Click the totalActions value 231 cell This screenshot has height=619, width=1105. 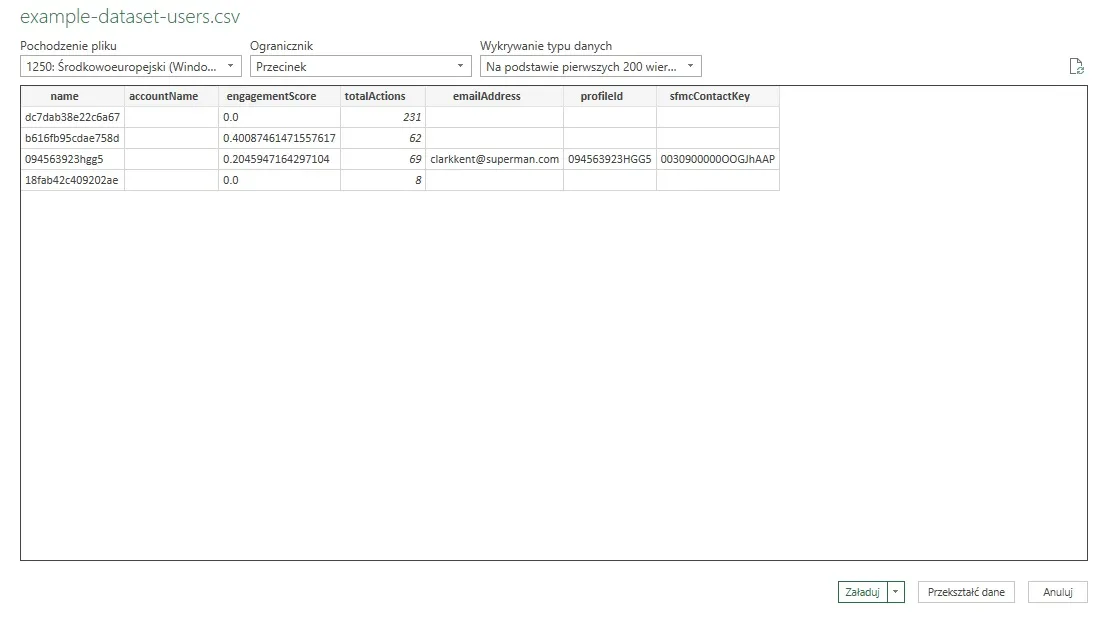413,117
